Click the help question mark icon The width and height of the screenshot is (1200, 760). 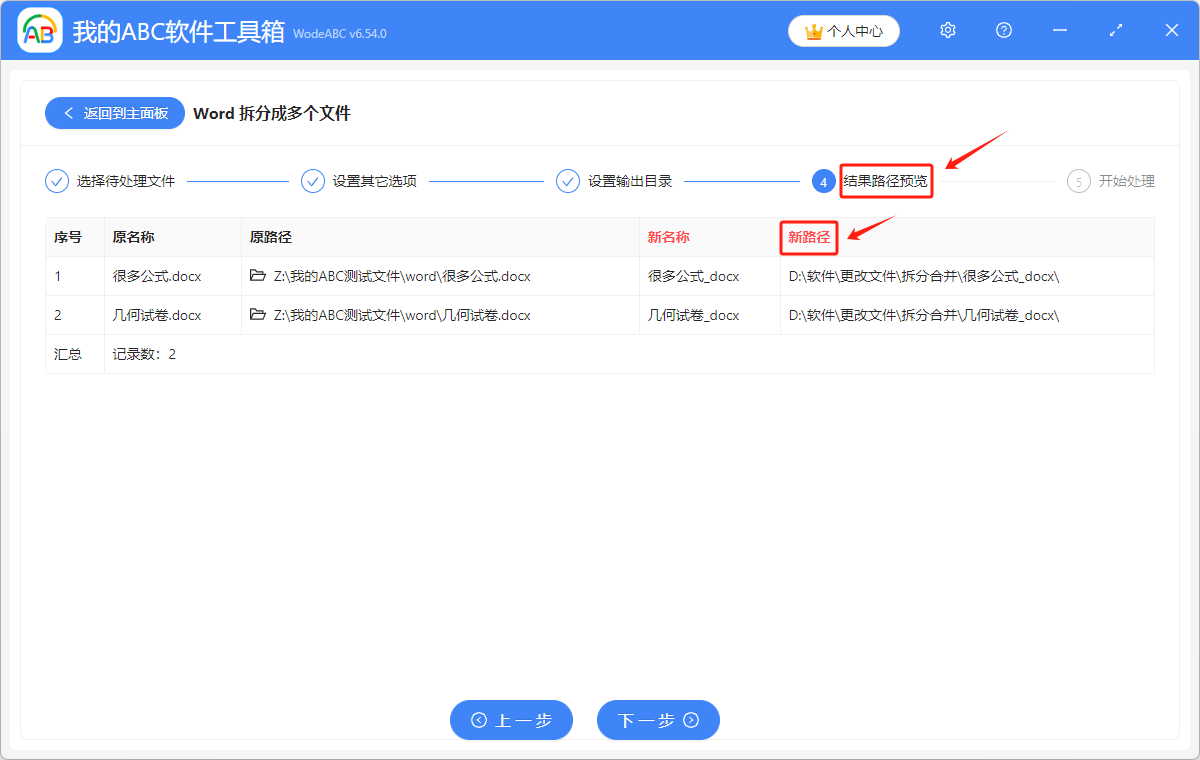(x=1003, y=30)
